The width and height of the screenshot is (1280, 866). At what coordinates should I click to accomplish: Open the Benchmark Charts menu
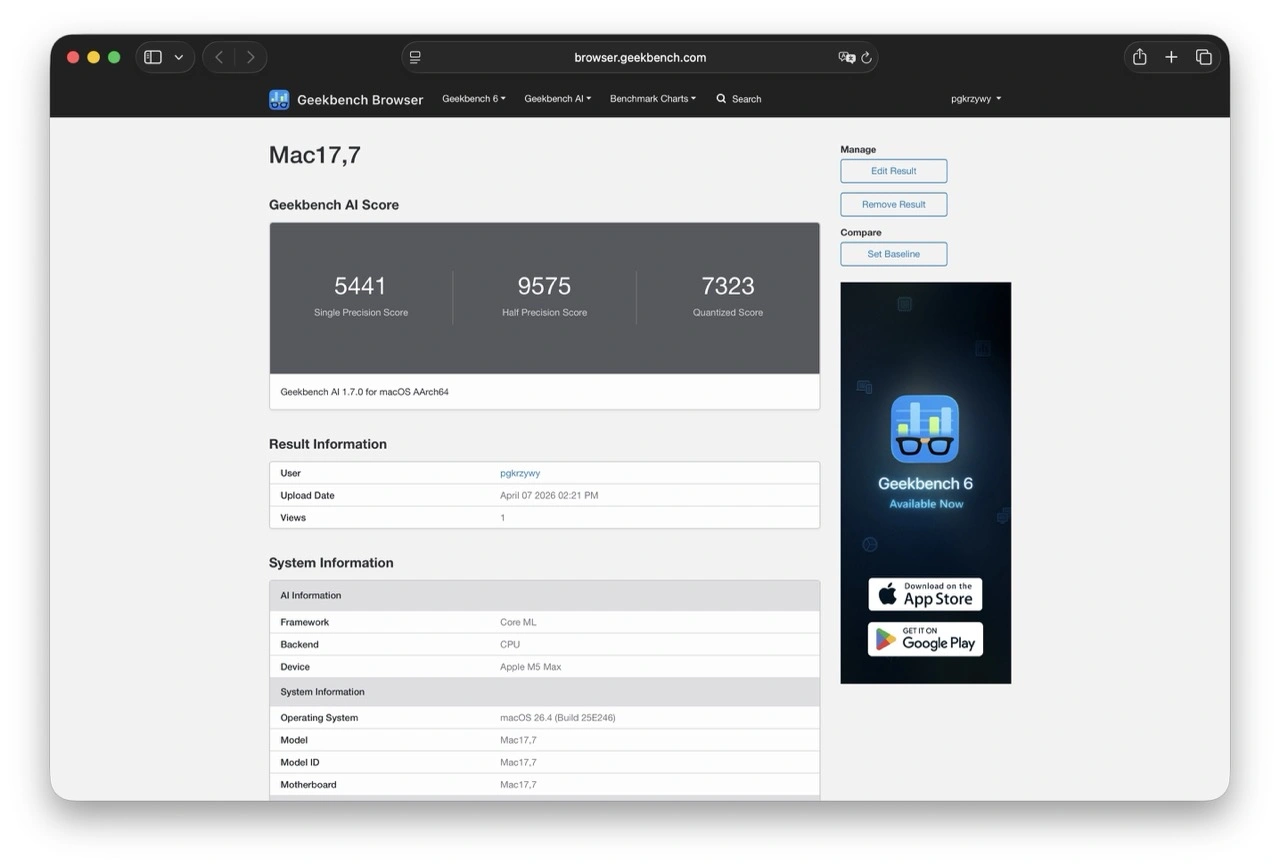point(652,99)
